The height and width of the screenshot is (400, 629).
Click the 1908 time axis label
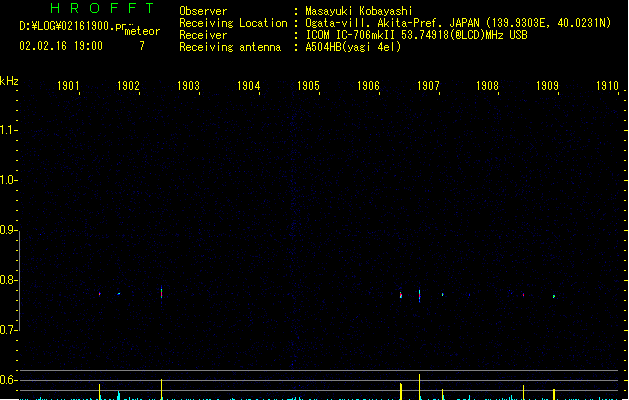click(487, 85)
